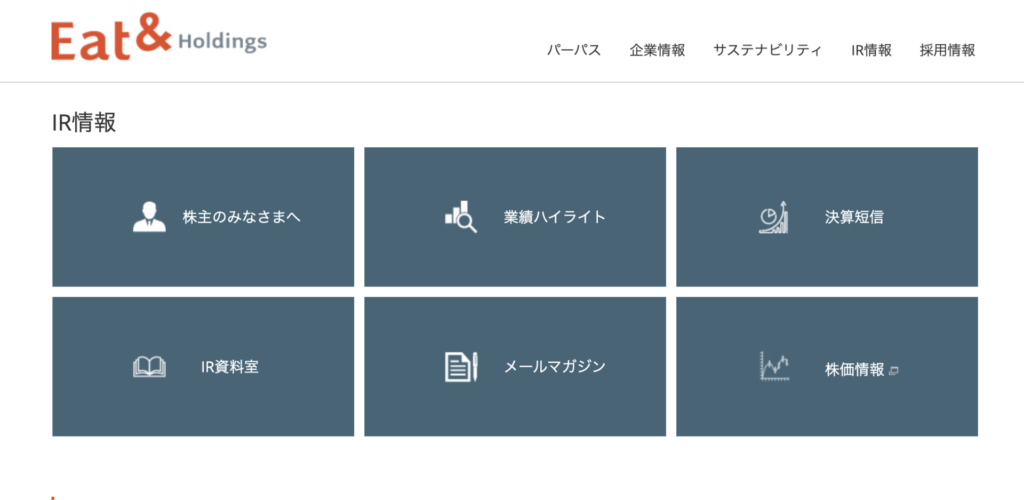Click the Eat& Holdings logo

coord(159,37)
